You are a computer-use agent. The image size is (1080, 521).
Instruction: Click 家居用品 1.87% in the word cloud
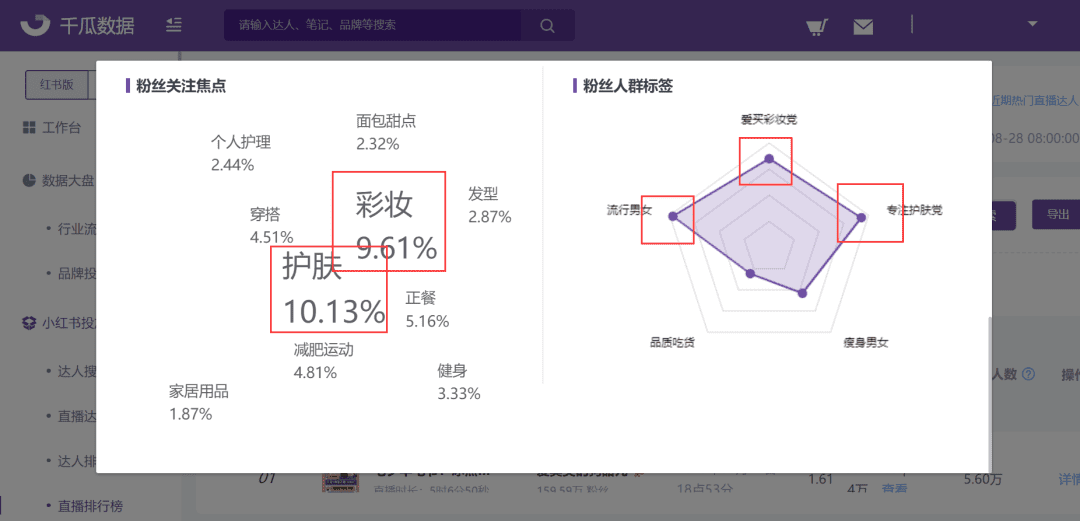tap(198, 403)
